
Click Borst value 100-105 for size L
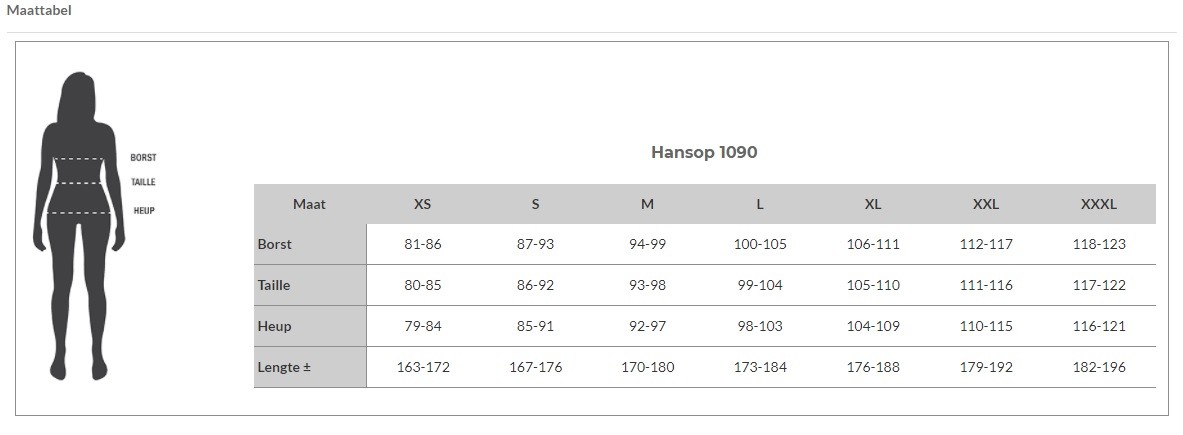[760, 244]
